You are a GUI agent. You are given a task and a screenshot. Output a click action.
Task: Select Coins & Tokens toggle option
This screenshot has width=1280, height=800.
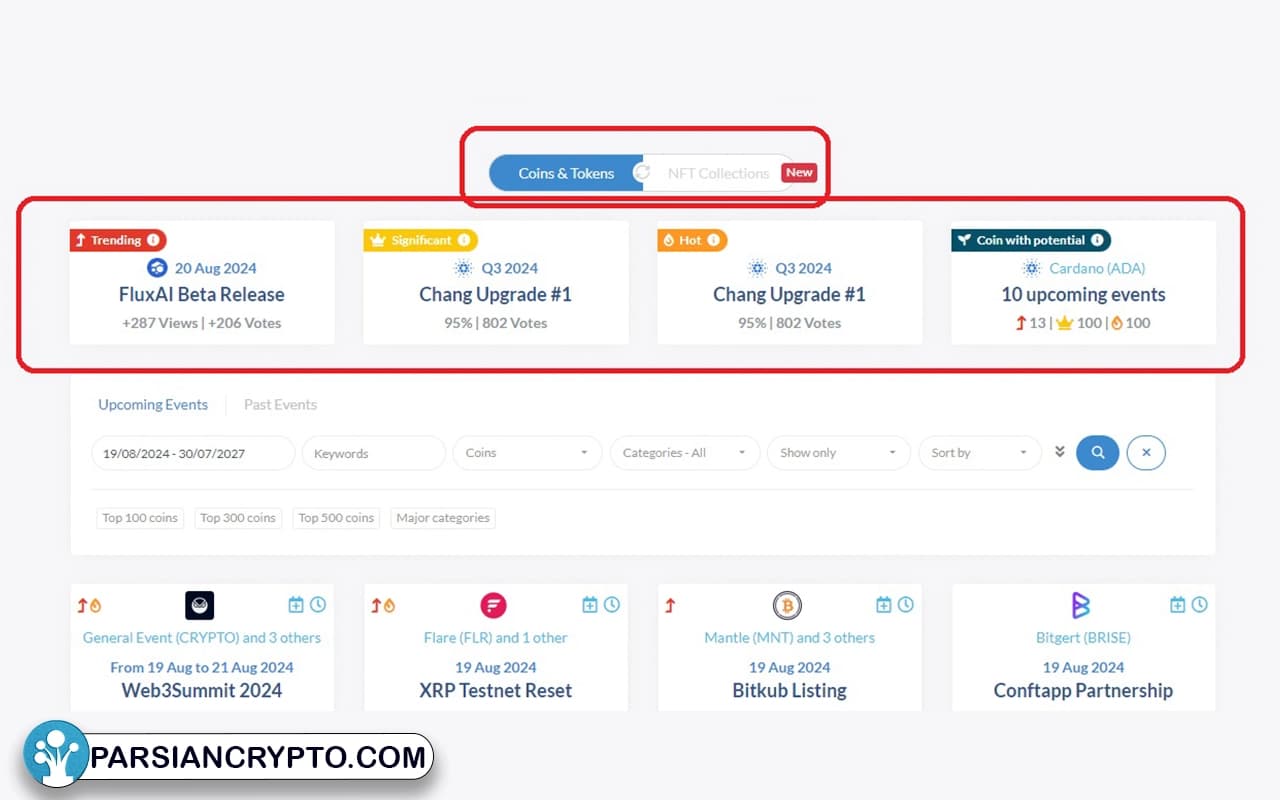(566, 173)
